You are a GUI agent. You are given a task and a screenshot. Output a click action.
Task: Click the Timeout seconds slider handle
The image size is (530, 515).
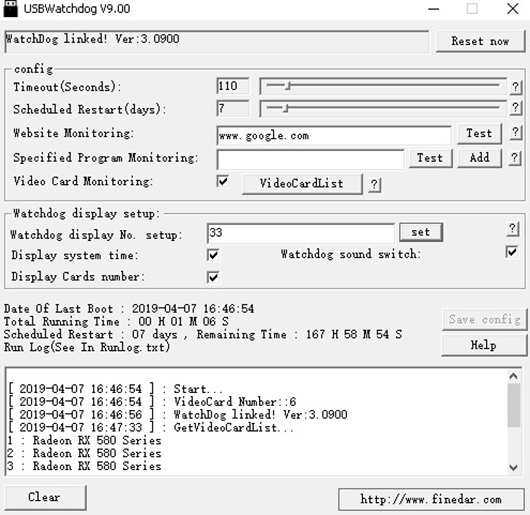[x=288, y=86]
